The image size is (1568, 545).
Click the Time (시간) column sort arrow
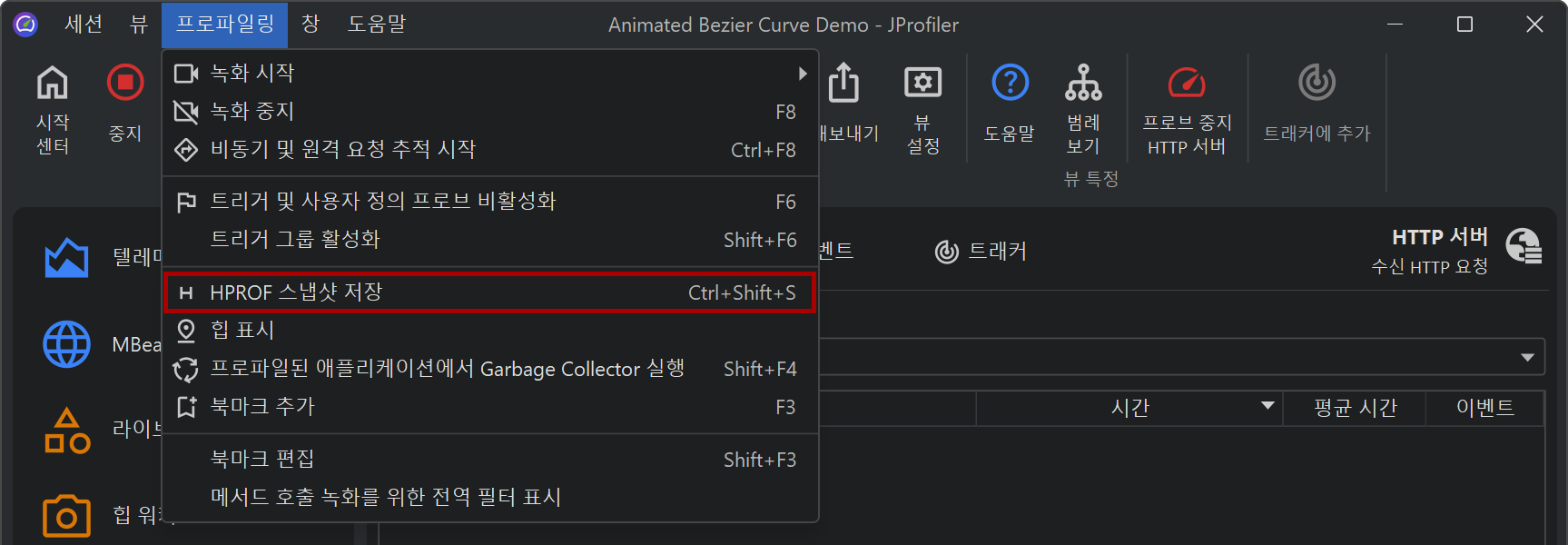(x=1267, y=406)
